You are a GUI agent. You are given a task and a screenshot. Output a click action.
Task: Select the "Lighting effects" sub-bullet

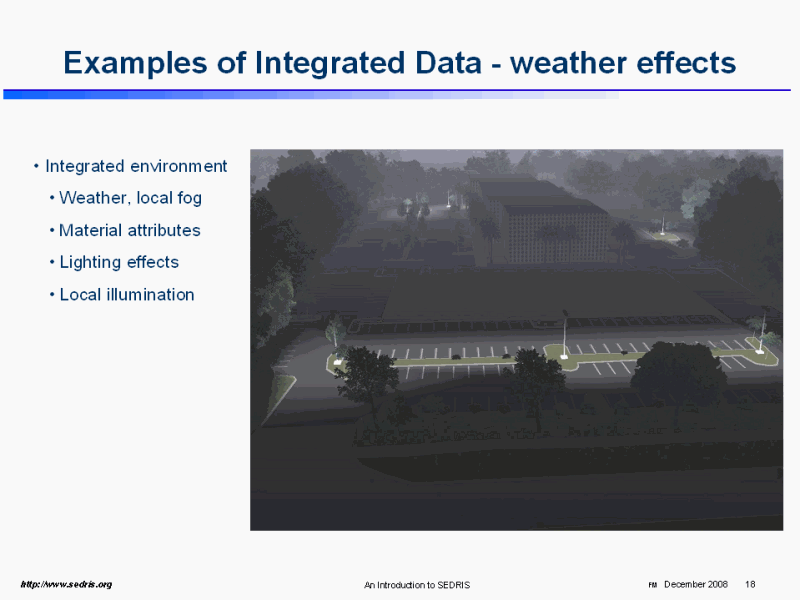point(119,262)
